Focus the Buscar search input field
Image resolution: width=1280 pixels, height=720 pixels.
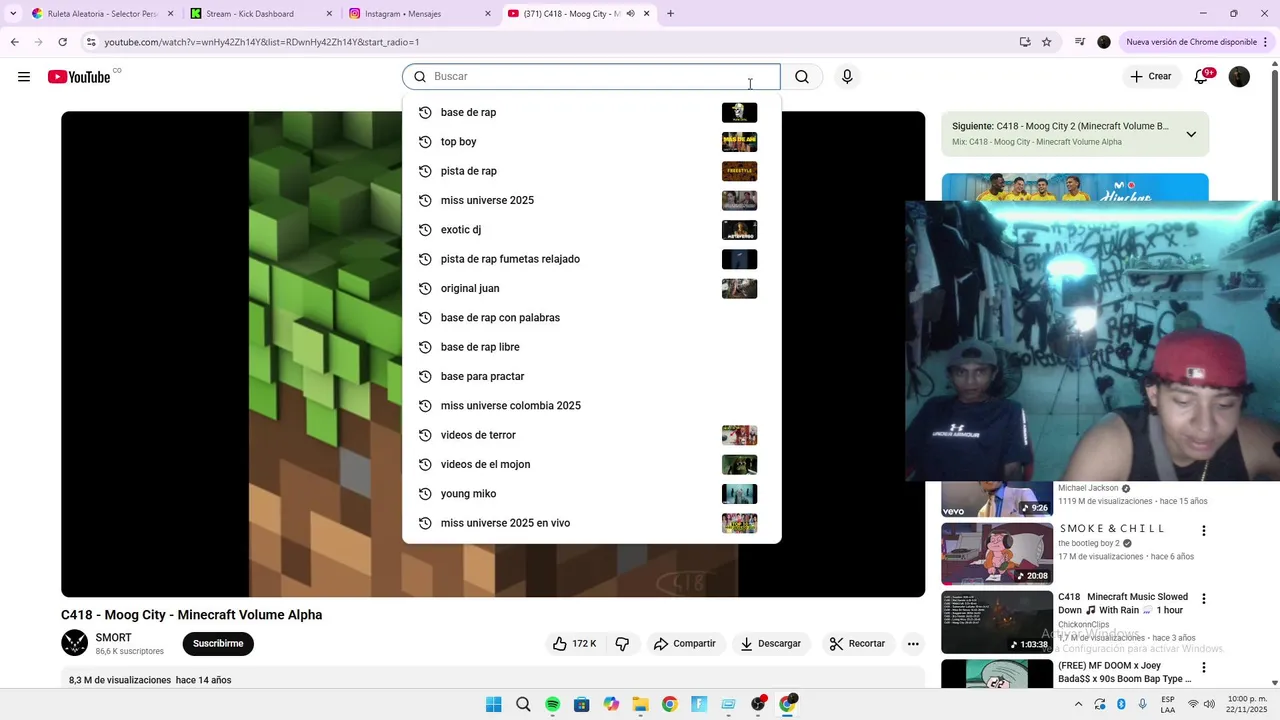(x=591, y=77)
